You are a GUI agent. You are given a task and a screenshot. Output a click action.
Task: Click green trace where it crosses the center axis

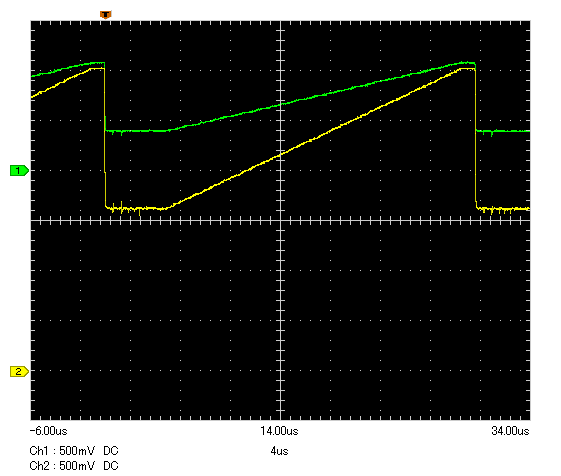[x=280, y=105]
